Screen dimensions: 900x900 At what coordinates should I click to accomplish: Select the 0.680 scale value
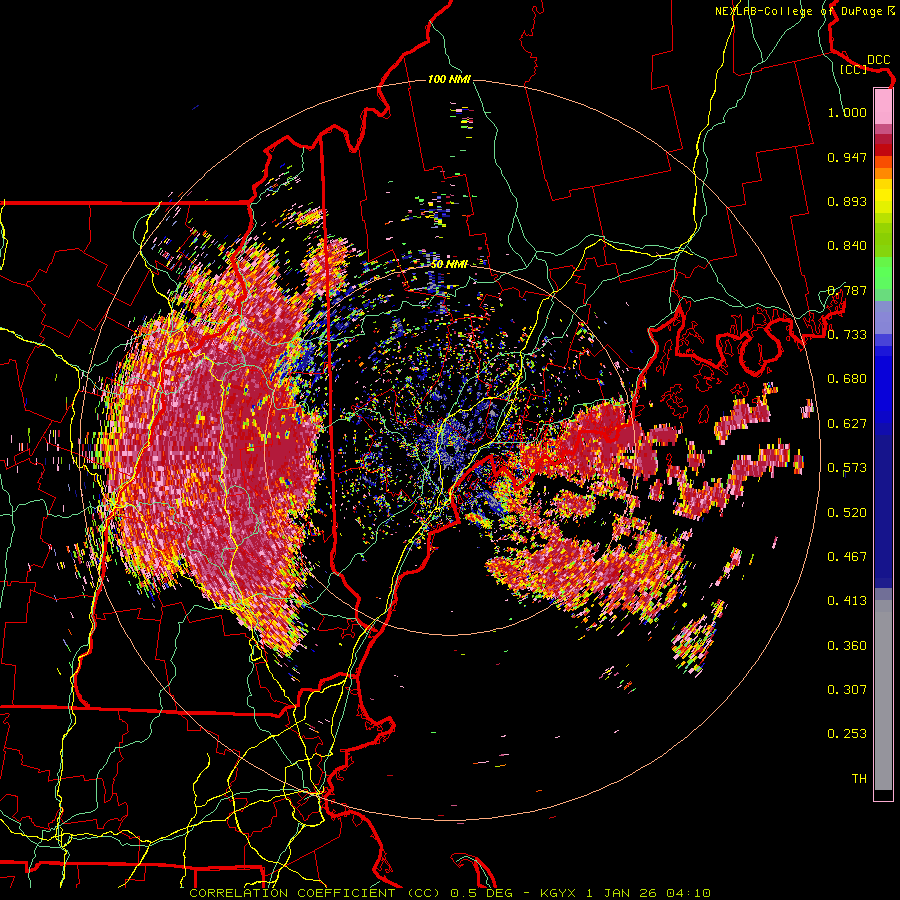(x=847, y=379)
